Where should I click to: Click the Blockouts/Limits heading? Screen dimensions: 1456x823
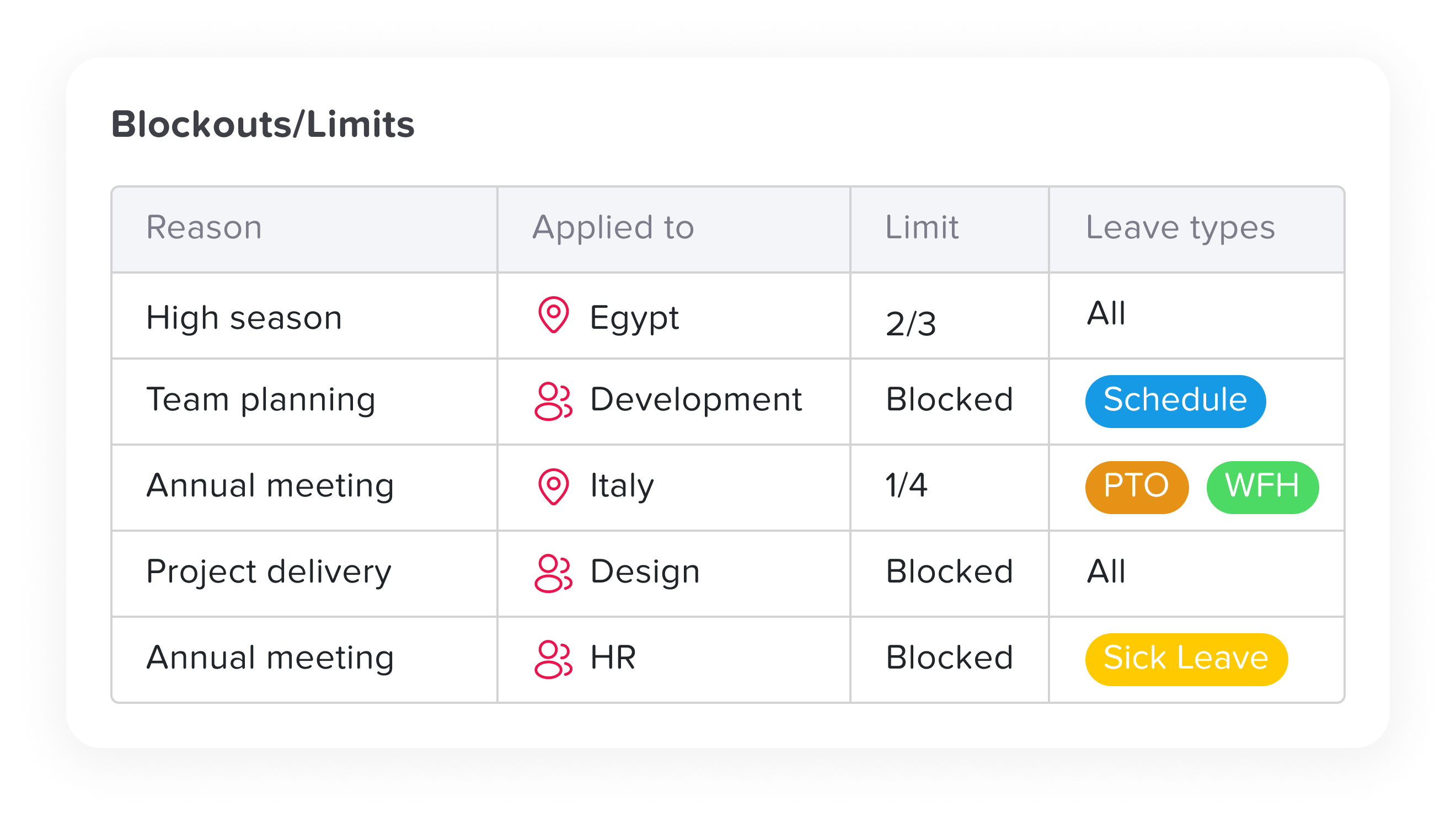click(263, 124)
